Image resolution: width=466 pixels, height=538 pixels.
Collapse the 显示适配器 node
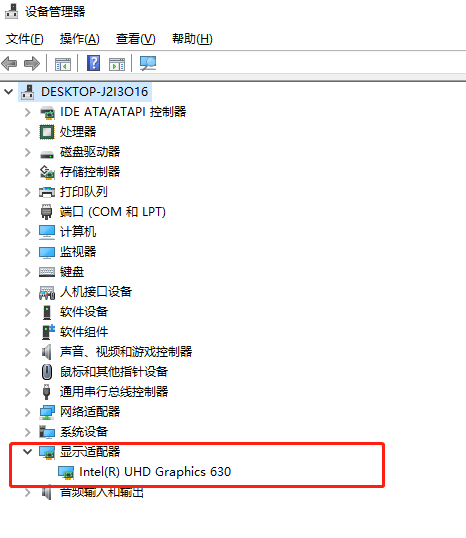(x=27, y=452)
